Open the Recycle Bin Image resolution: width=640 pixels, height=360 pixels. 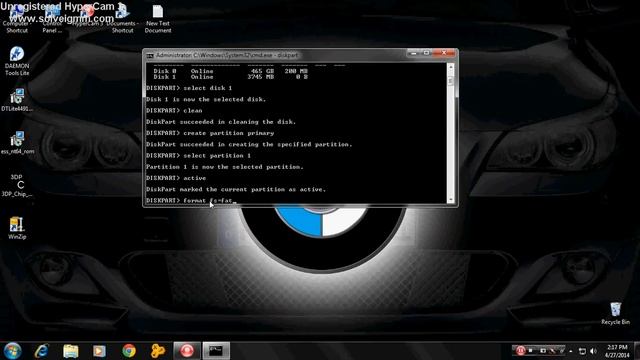pyautogui.click(x=615, y=313)
